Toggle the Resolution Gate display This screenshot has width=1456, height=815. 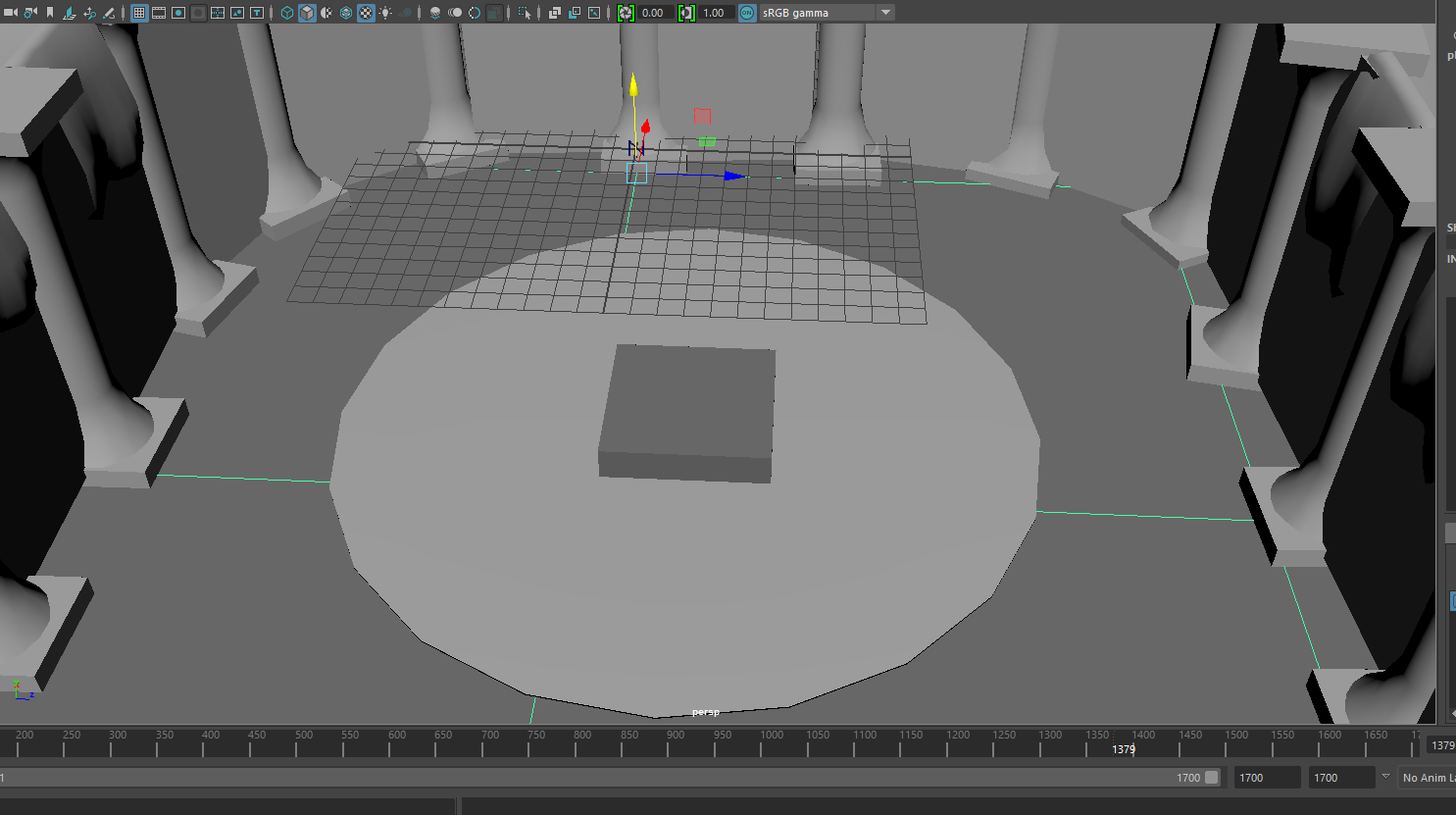178,13
